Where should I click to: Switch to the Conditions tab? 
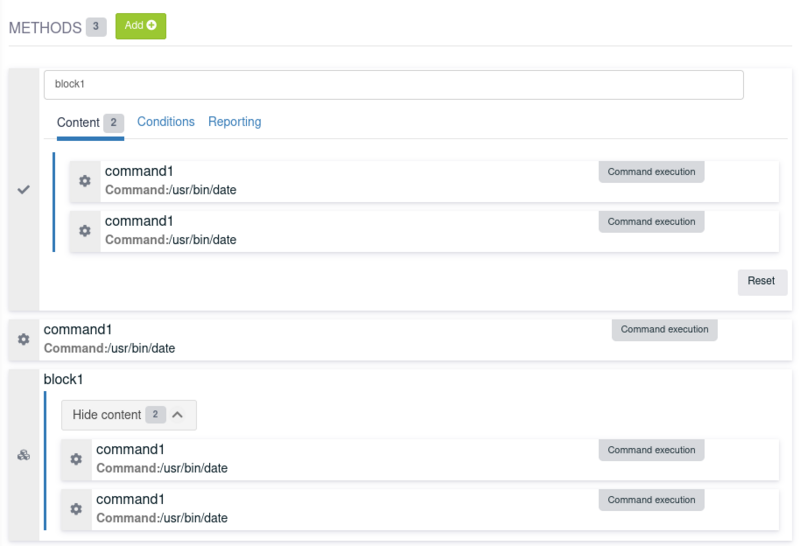click(166, 121)
